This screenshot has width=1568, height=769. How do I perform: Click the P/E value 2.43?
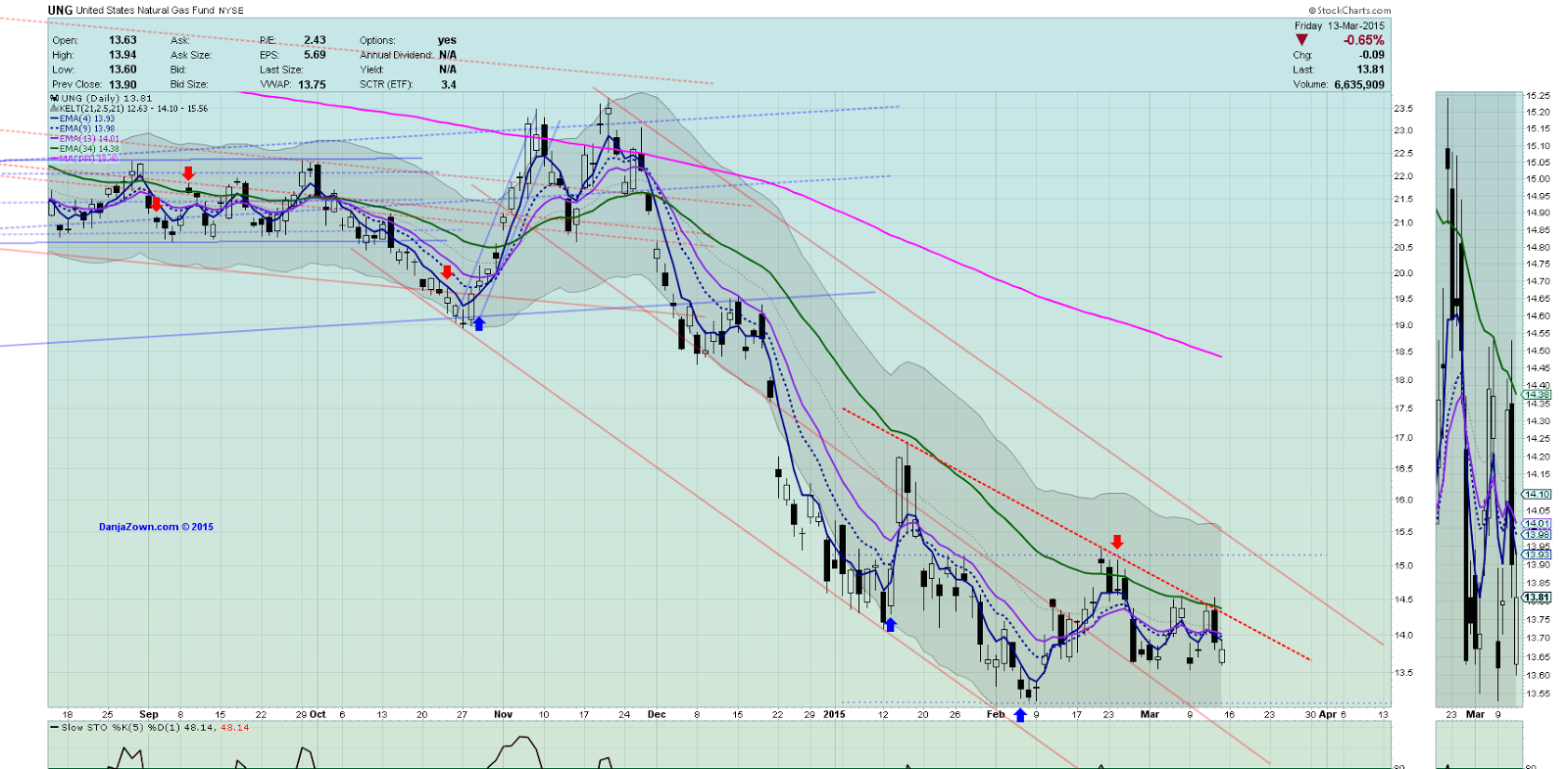tap(315, 40)
